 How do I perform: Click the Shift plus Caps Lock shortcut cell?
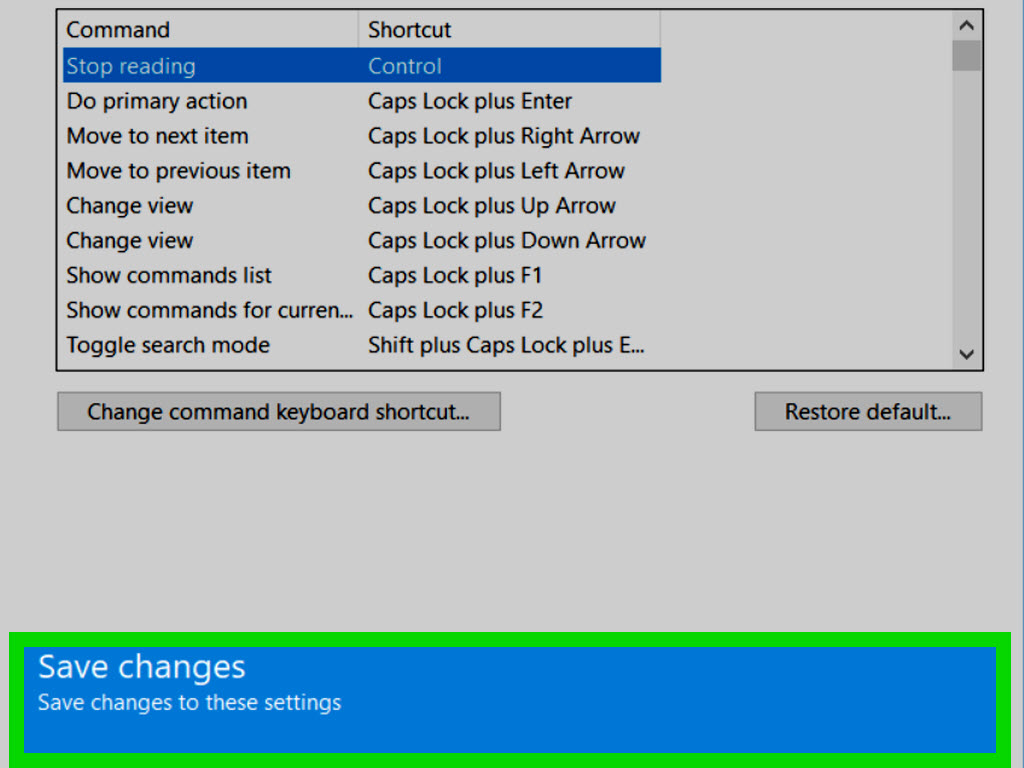[x=506, y=345]
